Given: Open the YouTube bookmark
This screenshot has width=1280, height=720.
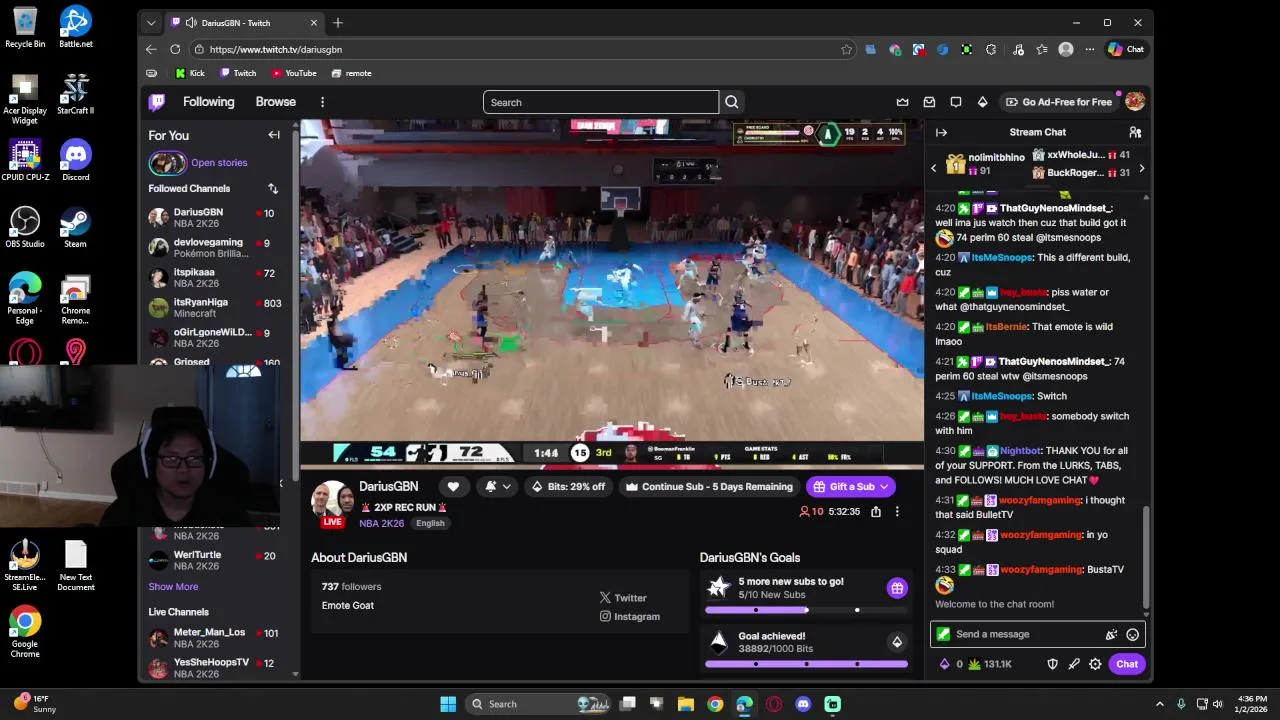Looking at the screenshot, I should pos(294,73).
